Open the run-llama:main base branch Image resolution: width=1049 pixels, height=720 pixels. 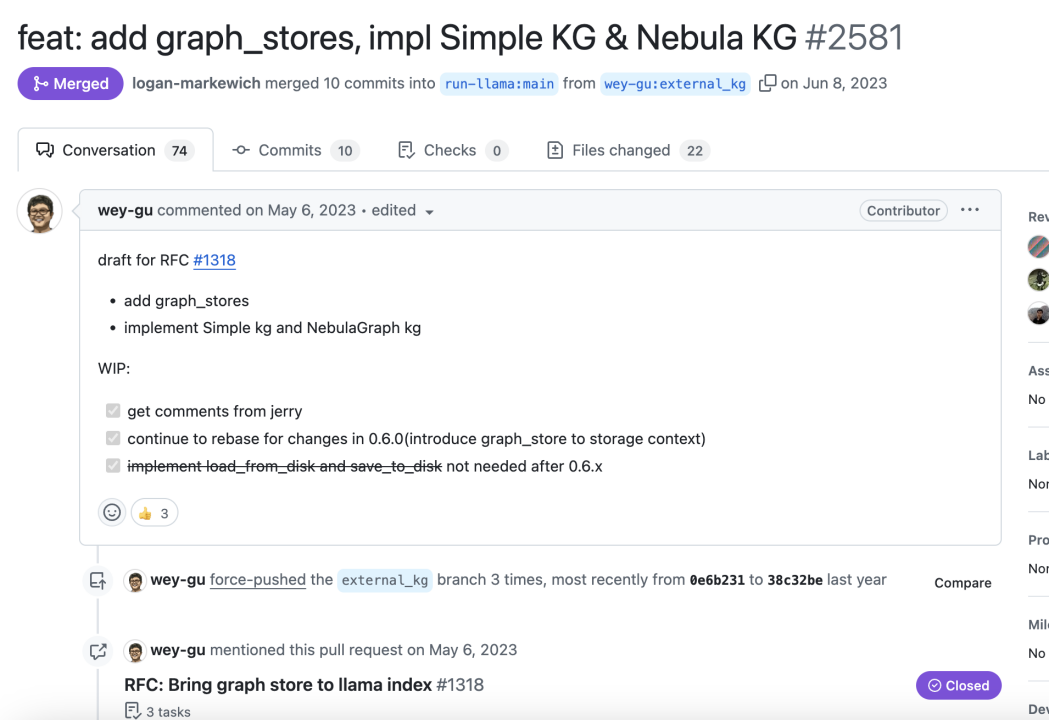(x=499, y=84)
